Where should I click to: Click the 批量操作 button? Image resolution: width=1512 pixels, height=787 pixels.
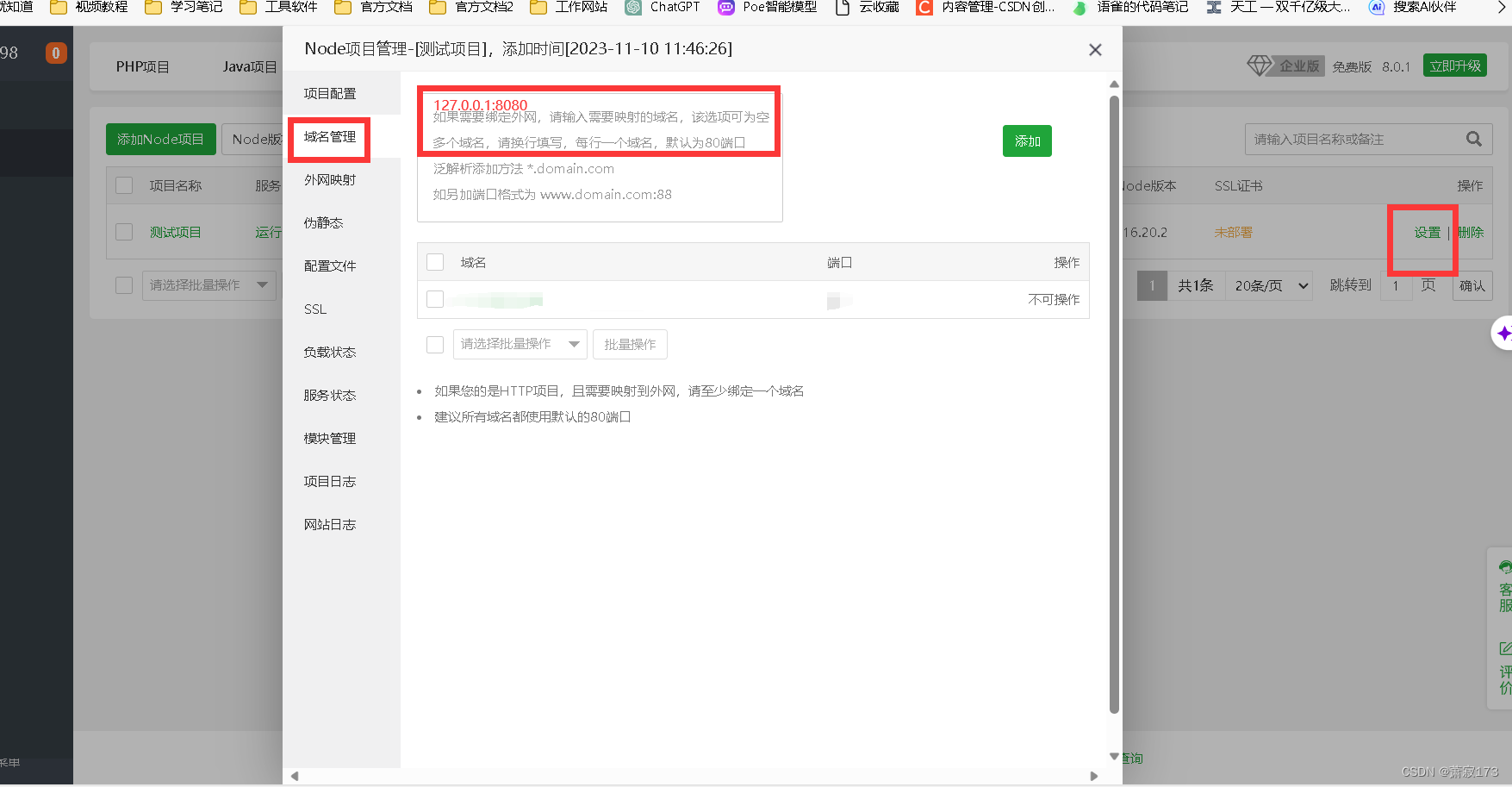click(x=630, y=344)
